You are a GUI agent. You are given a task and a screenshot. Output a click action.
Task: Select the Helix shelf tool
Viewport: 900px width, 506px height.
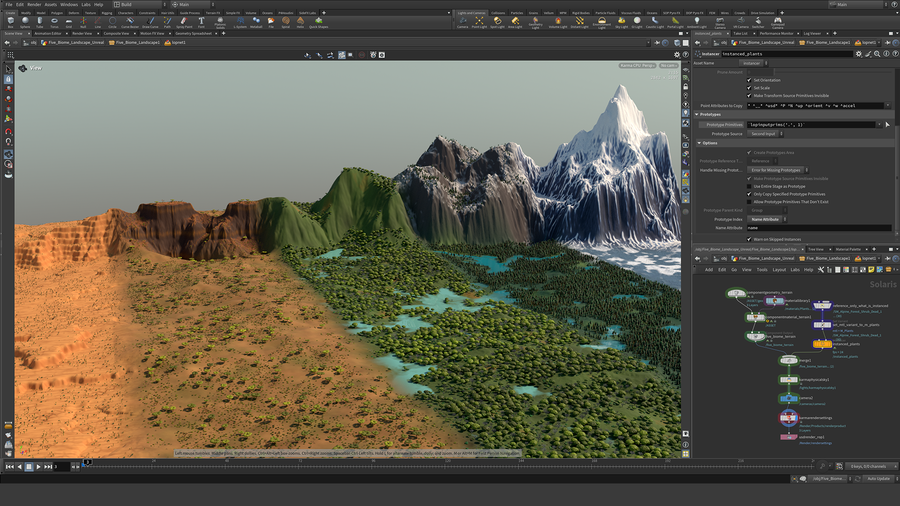click(x=300, y=22)
